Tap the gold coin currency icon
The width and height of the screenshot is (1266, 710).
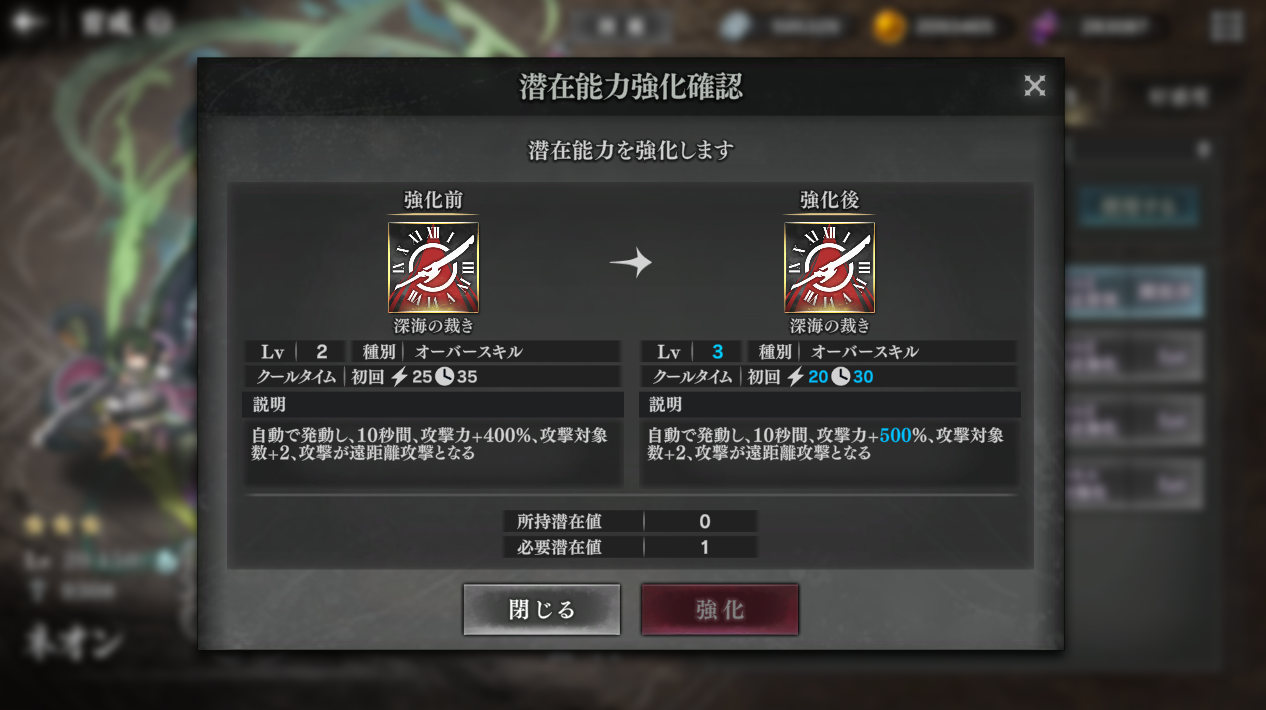click(x=889, y=27)
